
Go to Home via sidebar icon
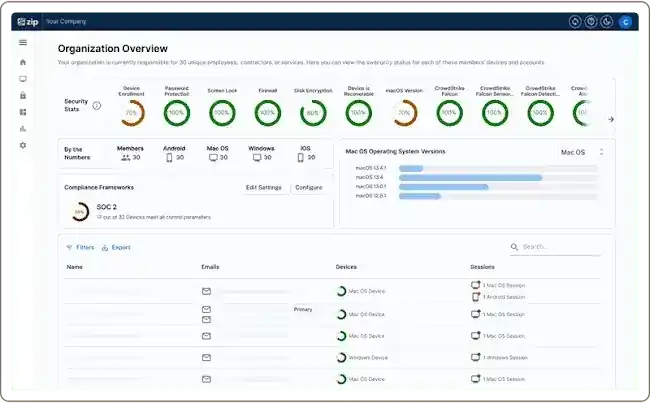(23, 62)
